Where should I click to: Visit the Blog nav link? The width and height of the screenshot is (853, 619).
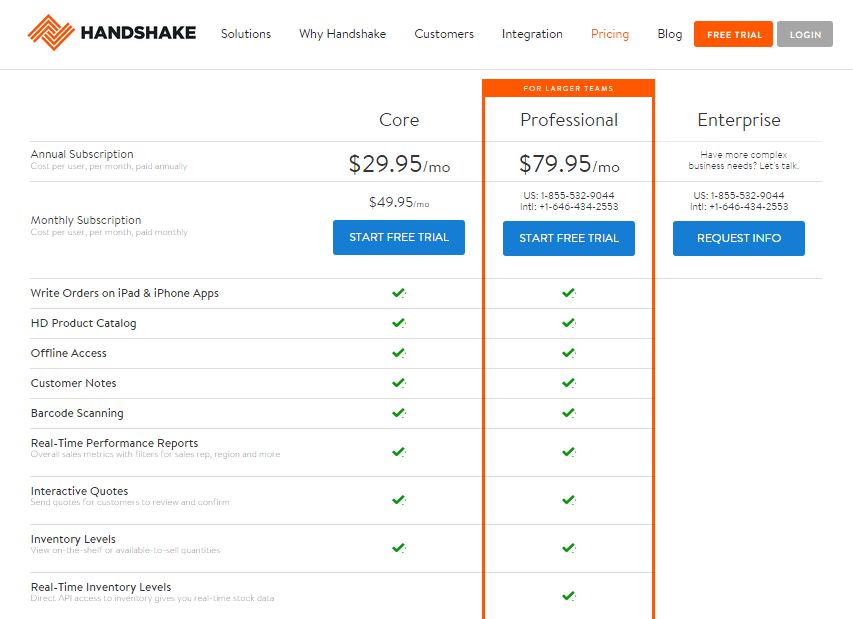(x=670, y=34)
